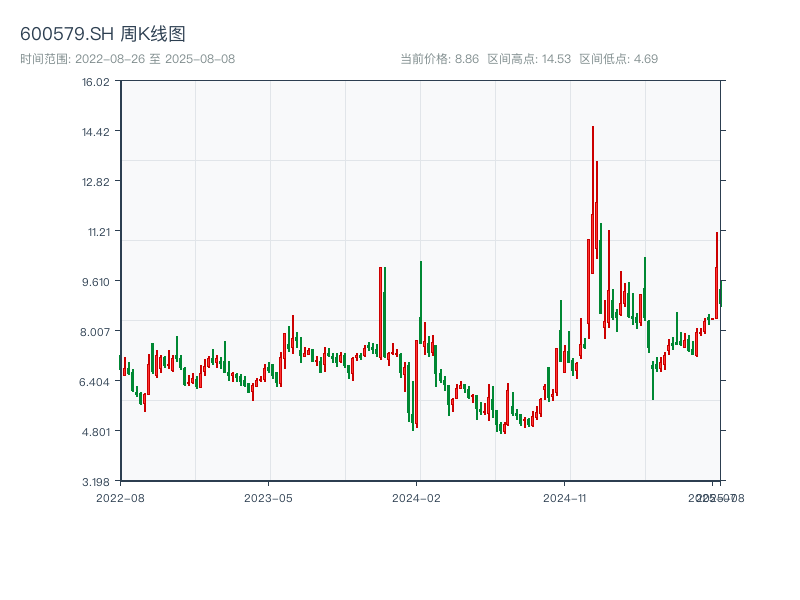800x600 pixels.
Task: Click the chart title 600579.SH 周K线图
Action: click(103, 34)
